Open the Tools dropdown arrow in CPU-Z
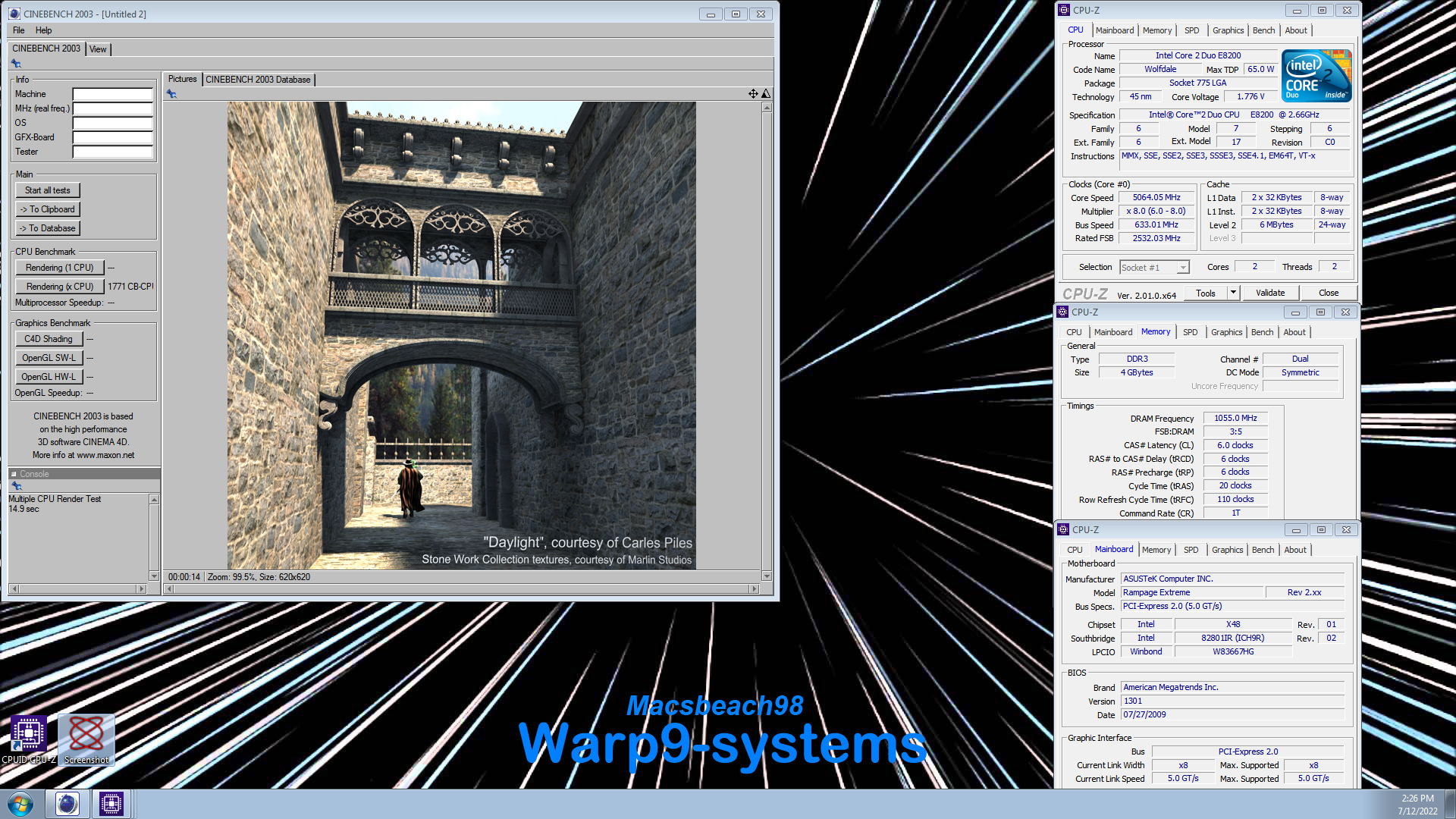Viewport: 1456px width, 819px height. coord(1233,293)
